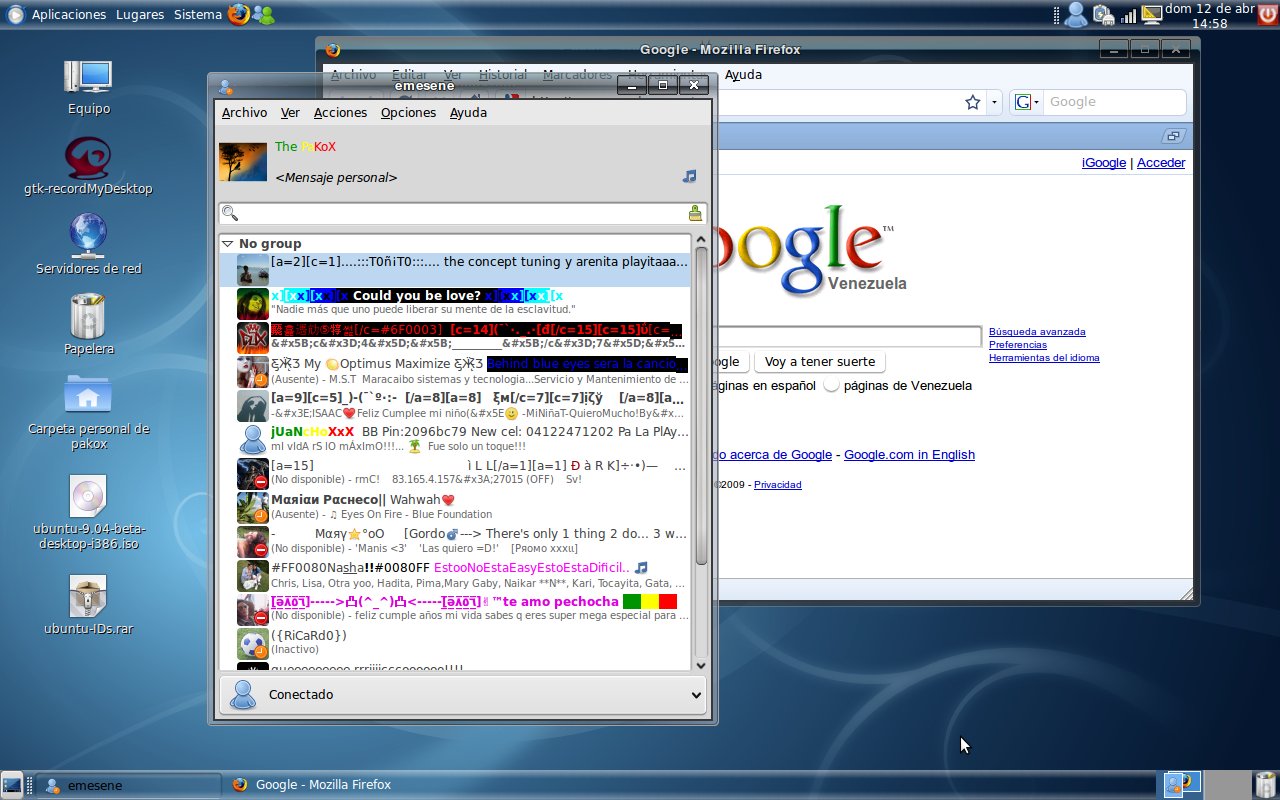1280x800 pixels.
Task: Launch Firefox from top panel icon
Action: 238,14
